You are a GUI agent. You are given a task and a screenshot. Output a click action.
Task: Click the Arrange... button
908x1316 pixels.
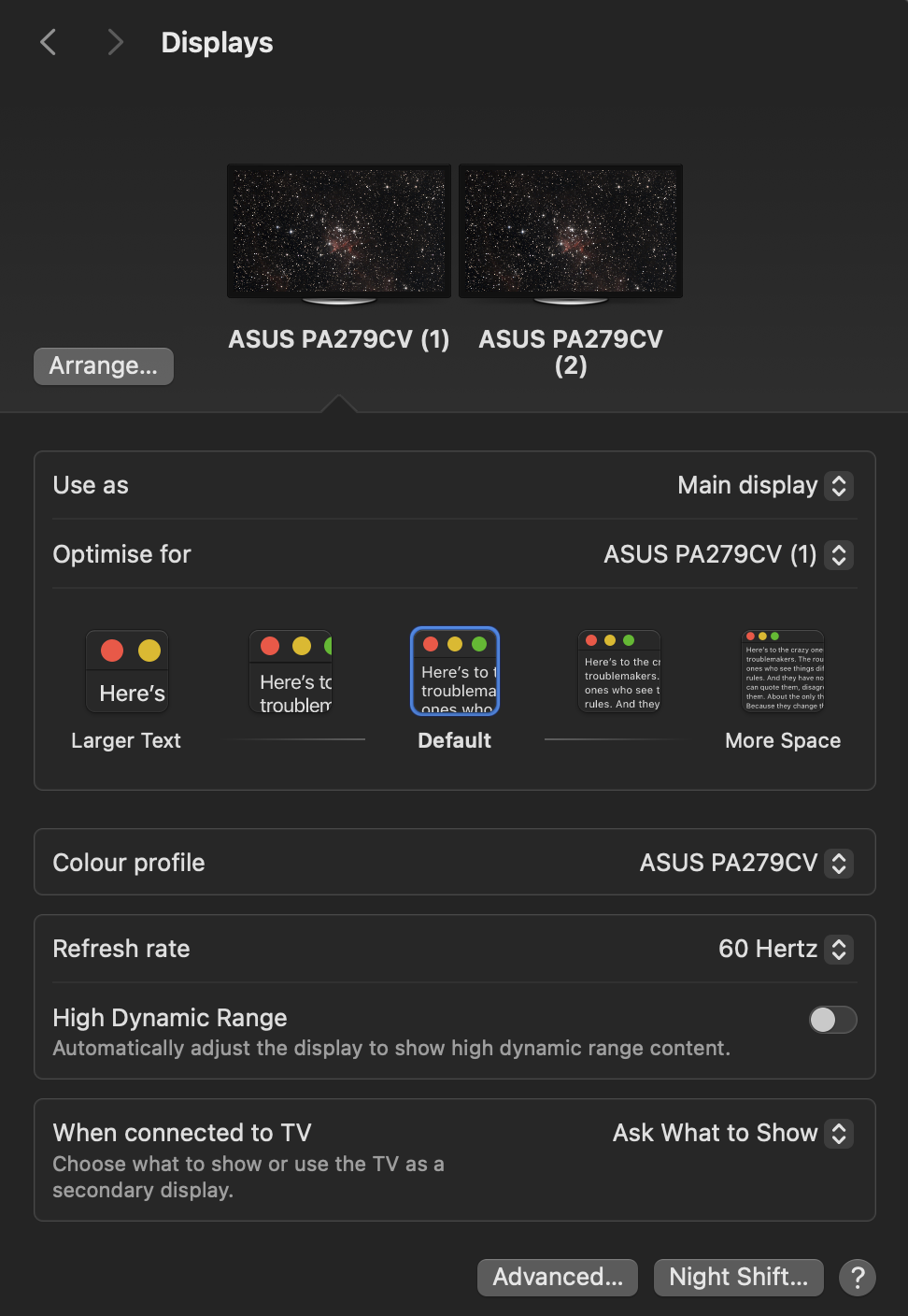tap(104, 365)
